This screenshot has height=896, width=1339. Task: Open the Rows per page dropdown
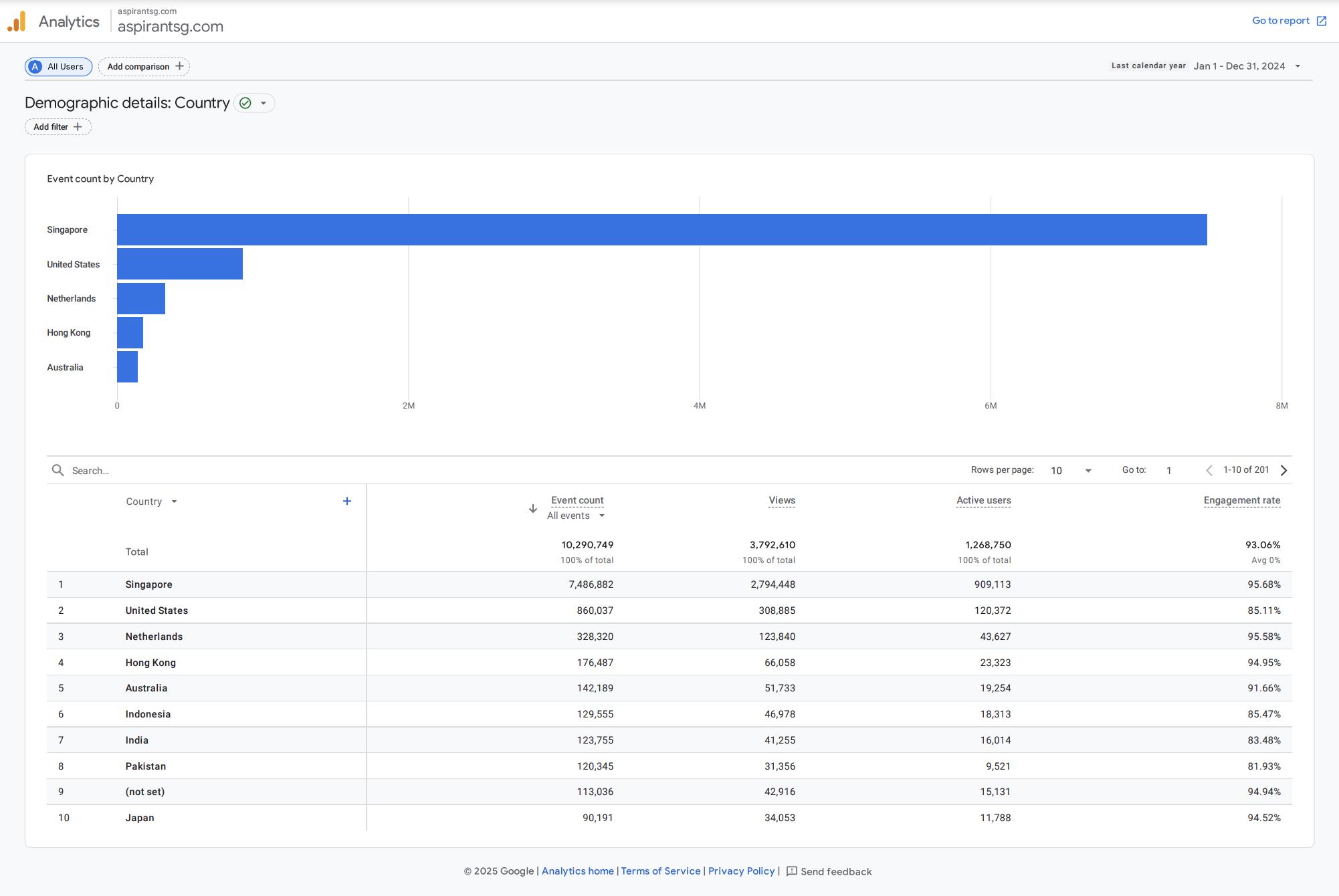[1071, 471]
